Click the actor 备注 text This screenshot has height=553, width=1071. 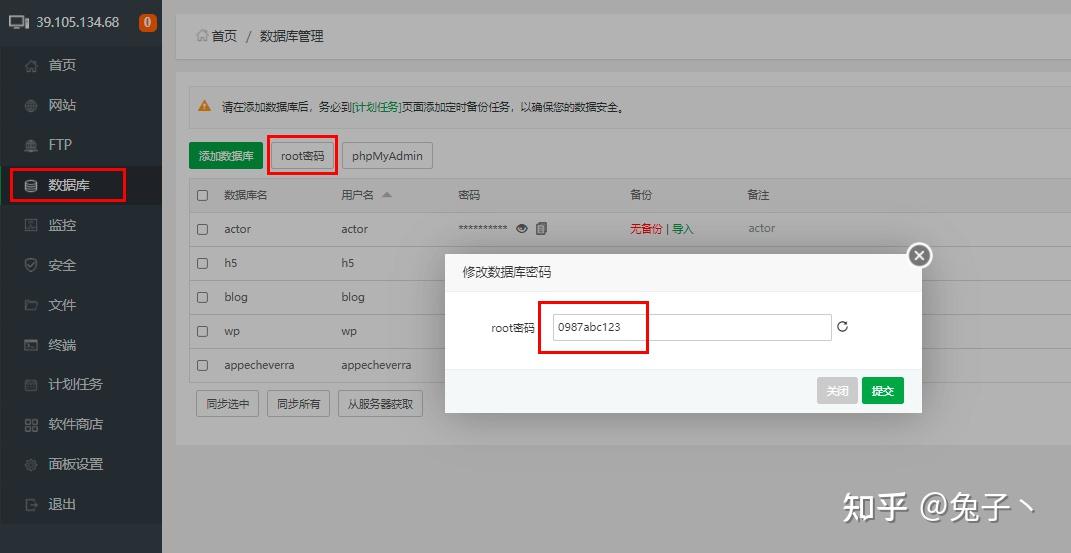click(x=762, y=228)
